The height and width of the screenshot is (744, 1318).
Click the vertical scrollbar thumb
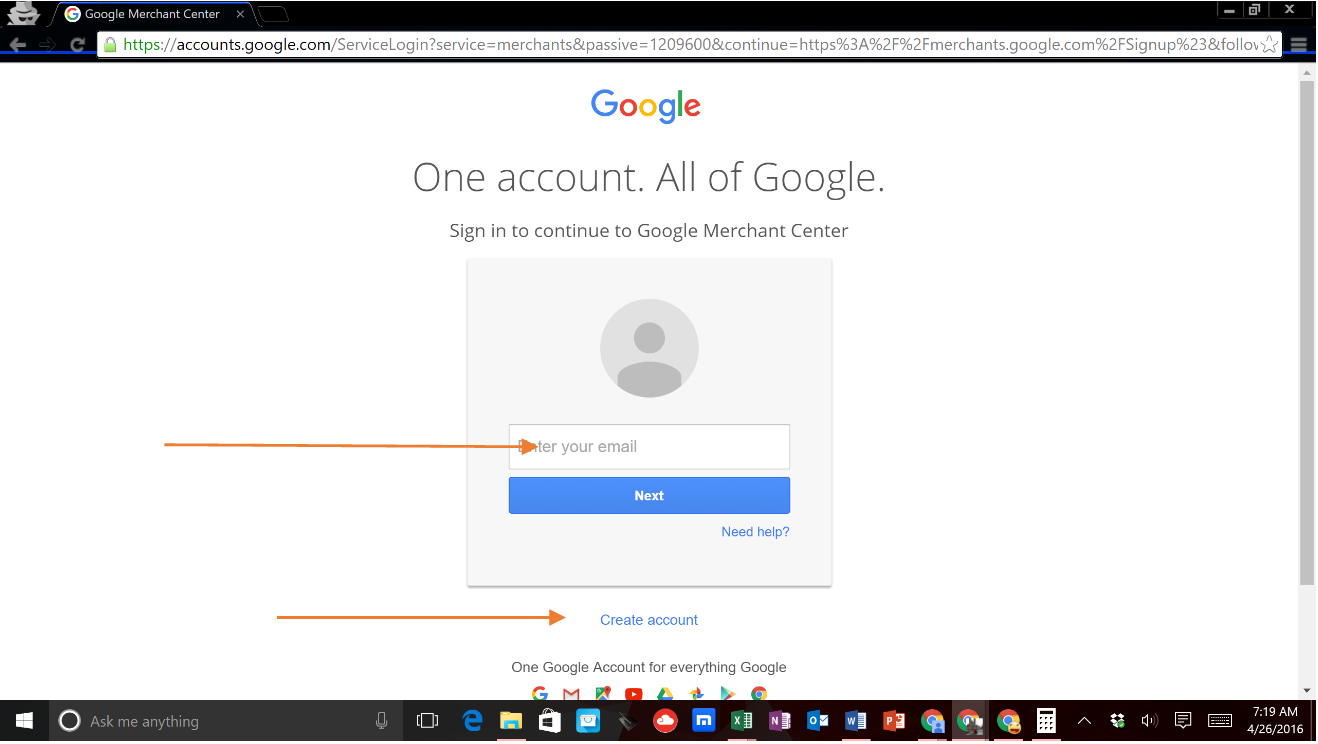1307,333
